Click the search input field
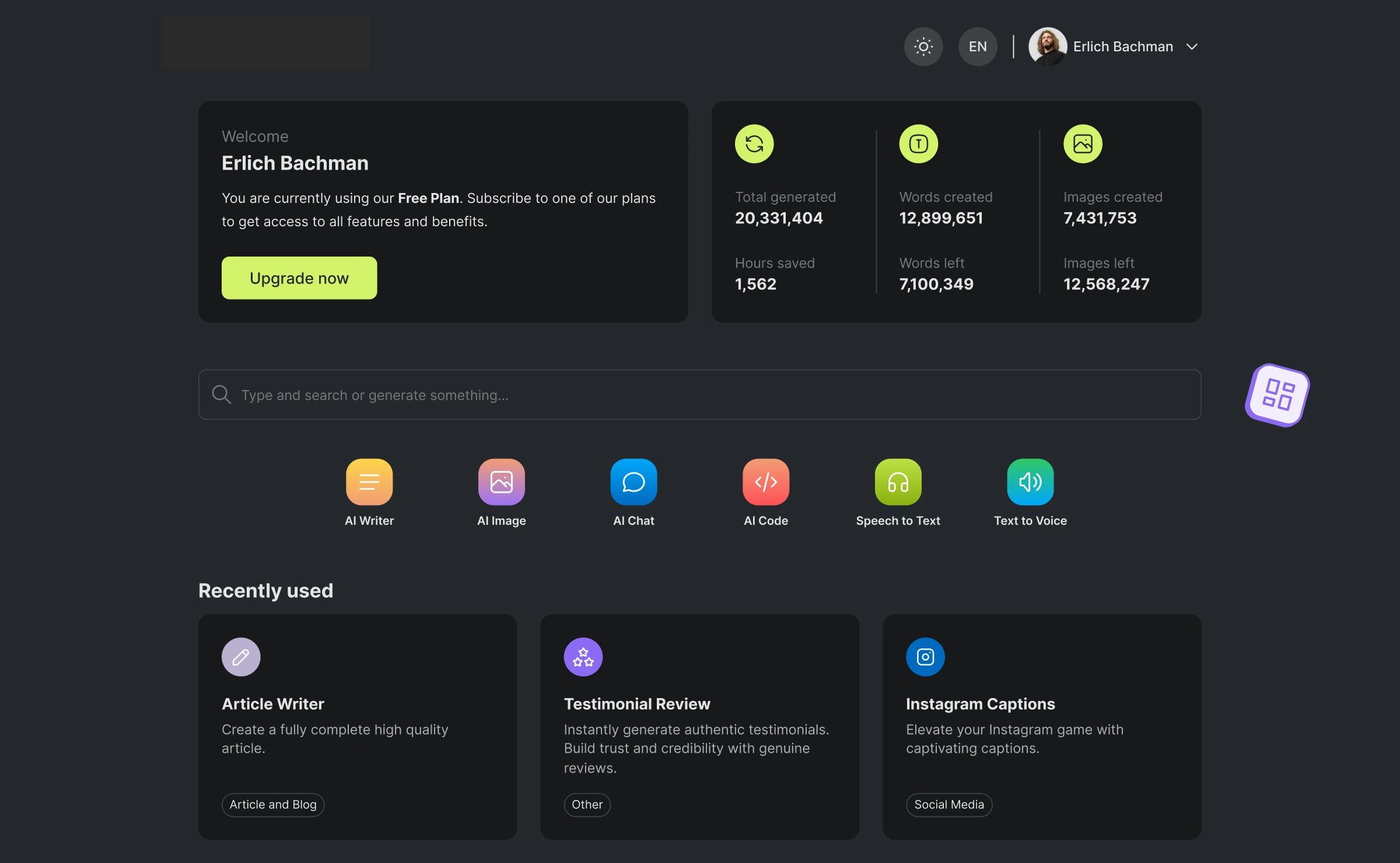The height and width of the screenshot is (863, 1400). [x=700, y=394]
